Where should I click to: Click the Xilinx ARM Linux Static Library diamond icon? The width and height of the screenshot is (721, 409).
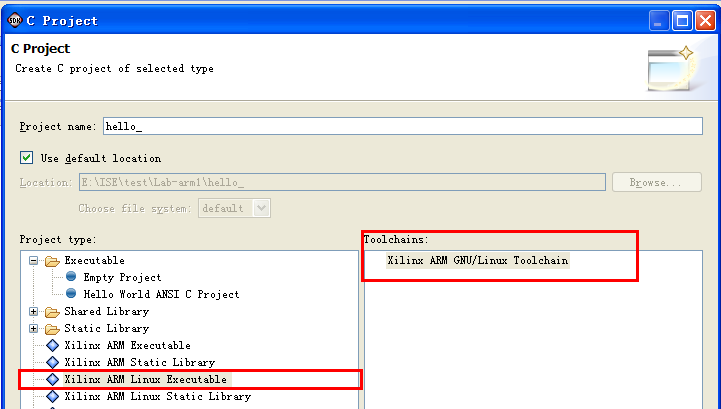[53, 397]
